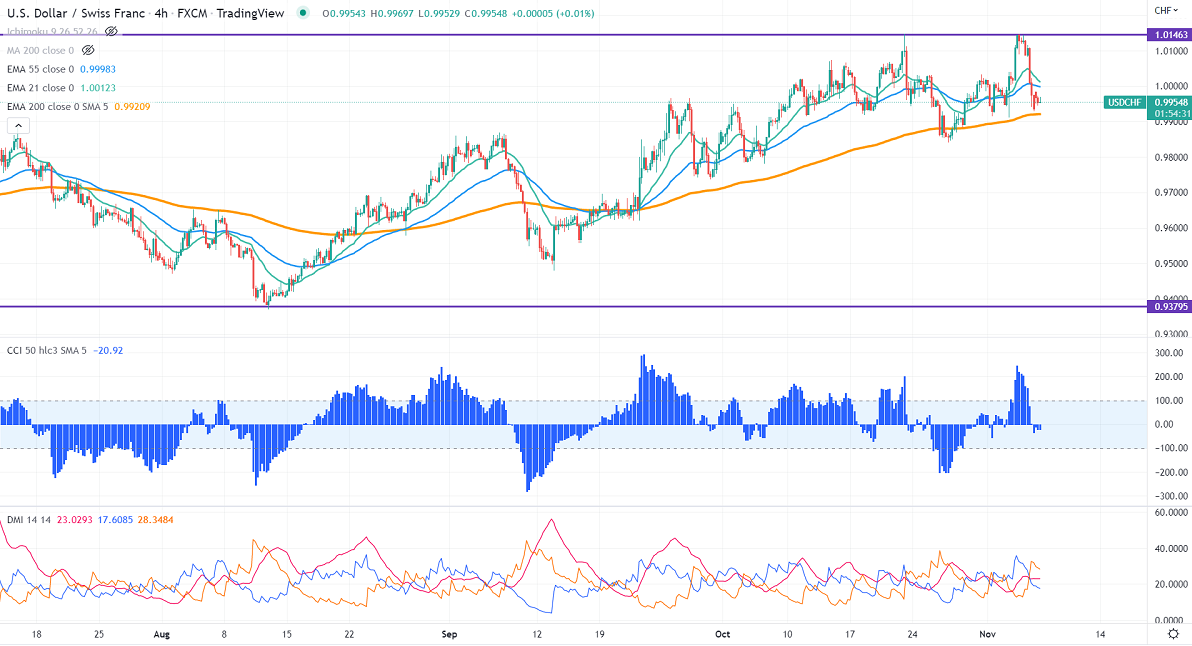The height and width of the screenshot is (646, 1192).
Task: Click the CCI value -20.92
Action: (x=108, y=350)
